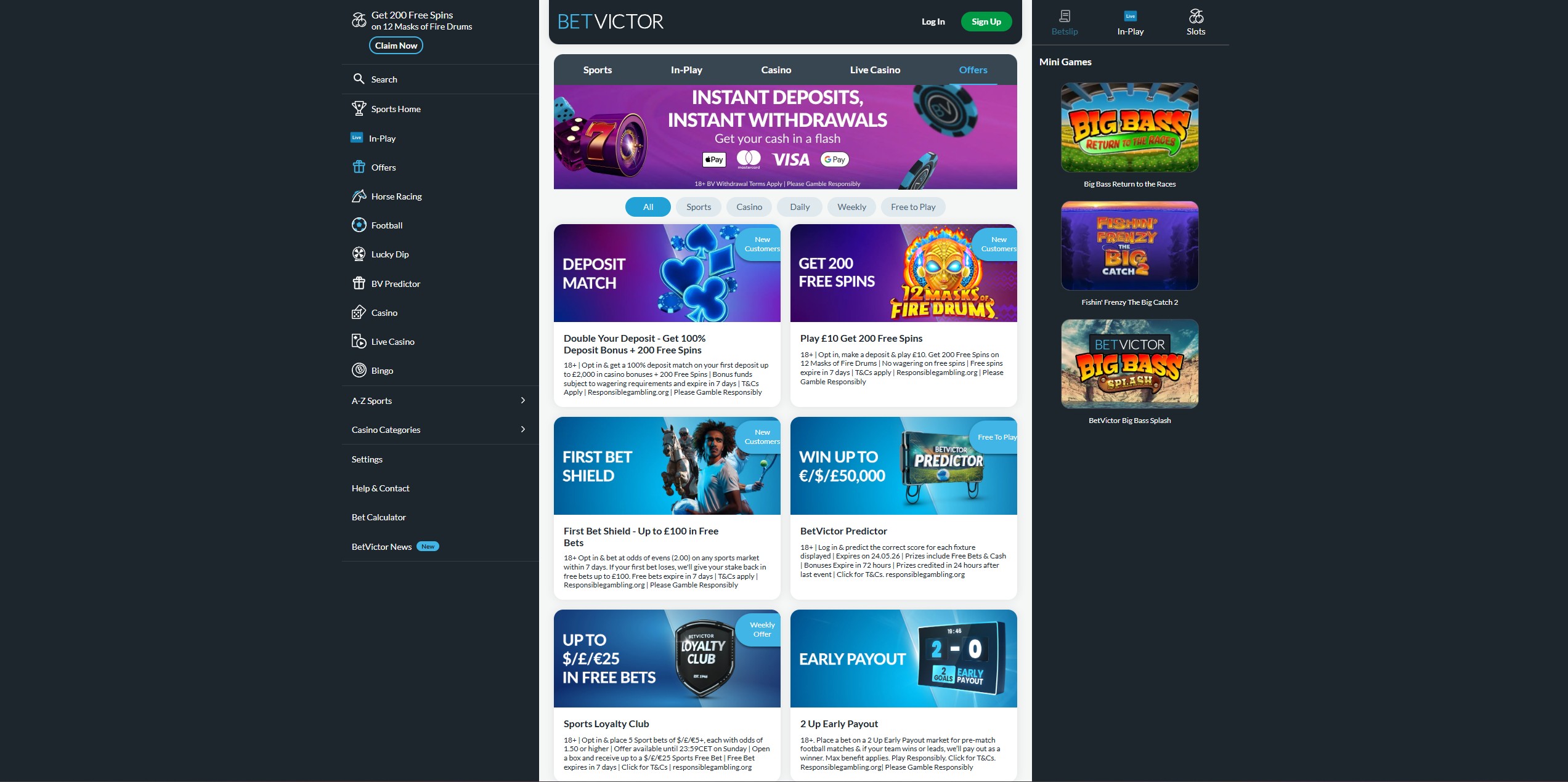Switch to the Live Casino main tab
Image resolution: width=1568 pixels, height=782 pixels.
pos(875,70)
